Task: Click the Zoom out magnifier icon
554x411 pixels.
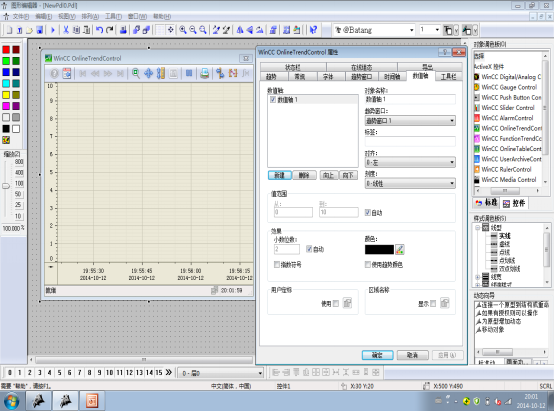Action: (x=193, y=30)
